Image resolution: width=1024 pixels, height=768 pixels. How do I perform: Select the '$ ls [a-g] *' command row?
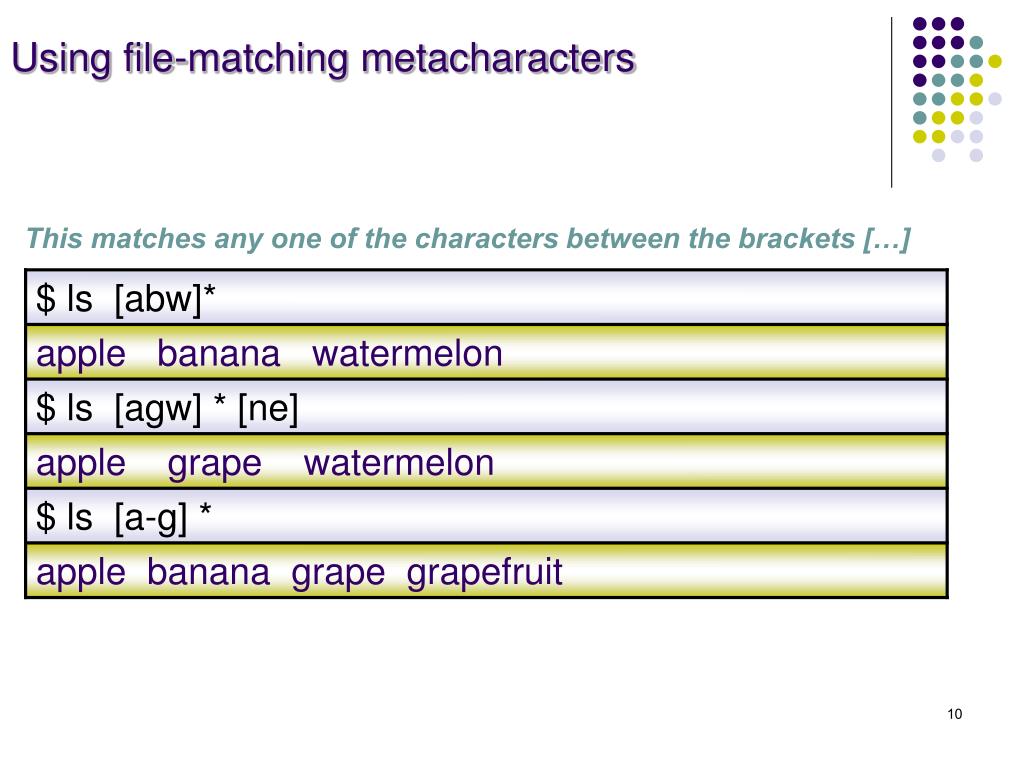point(487,516)
